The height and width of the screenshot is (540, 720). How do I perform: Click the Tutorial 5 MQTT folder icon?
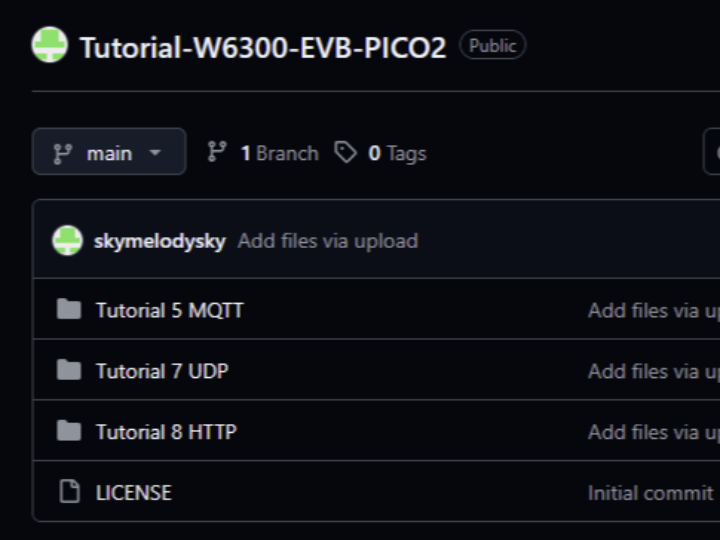pyautogui.click(x=69, y=310)
